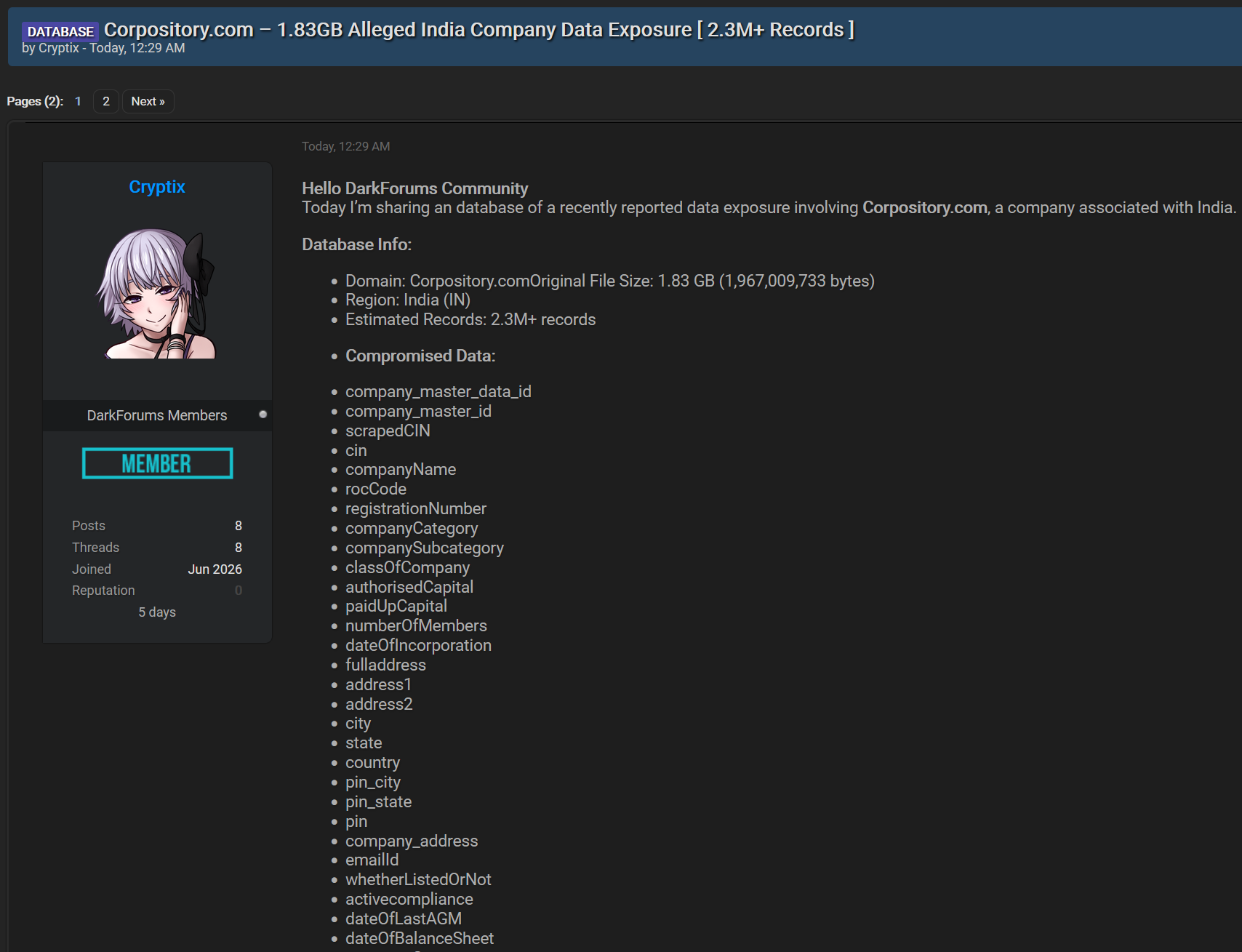Click the Domain and file size line

coord(610,281)
